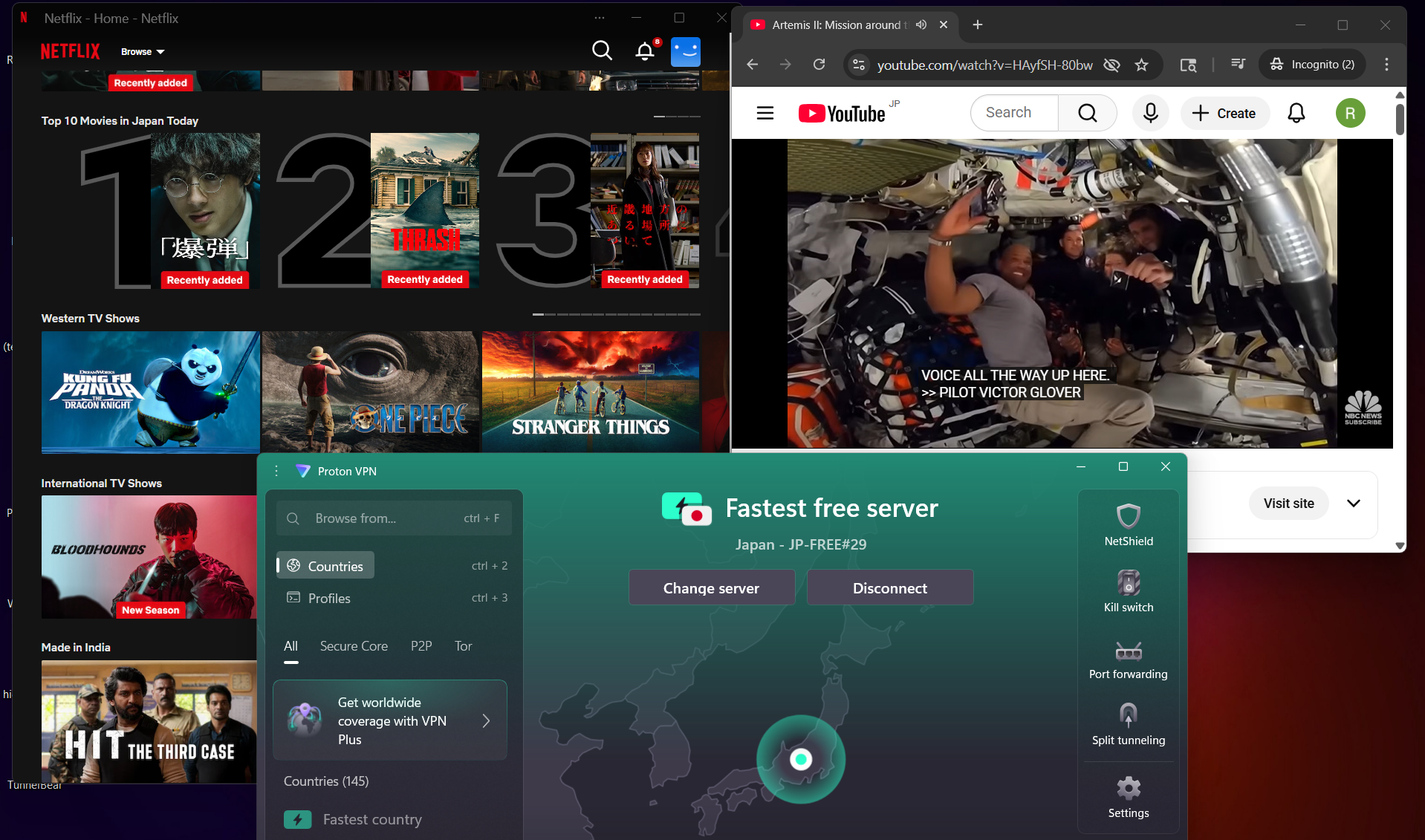This screenshot has width=1425, height=840.
Task: Click the YouTube search magnifier button
Action: 1088,113
